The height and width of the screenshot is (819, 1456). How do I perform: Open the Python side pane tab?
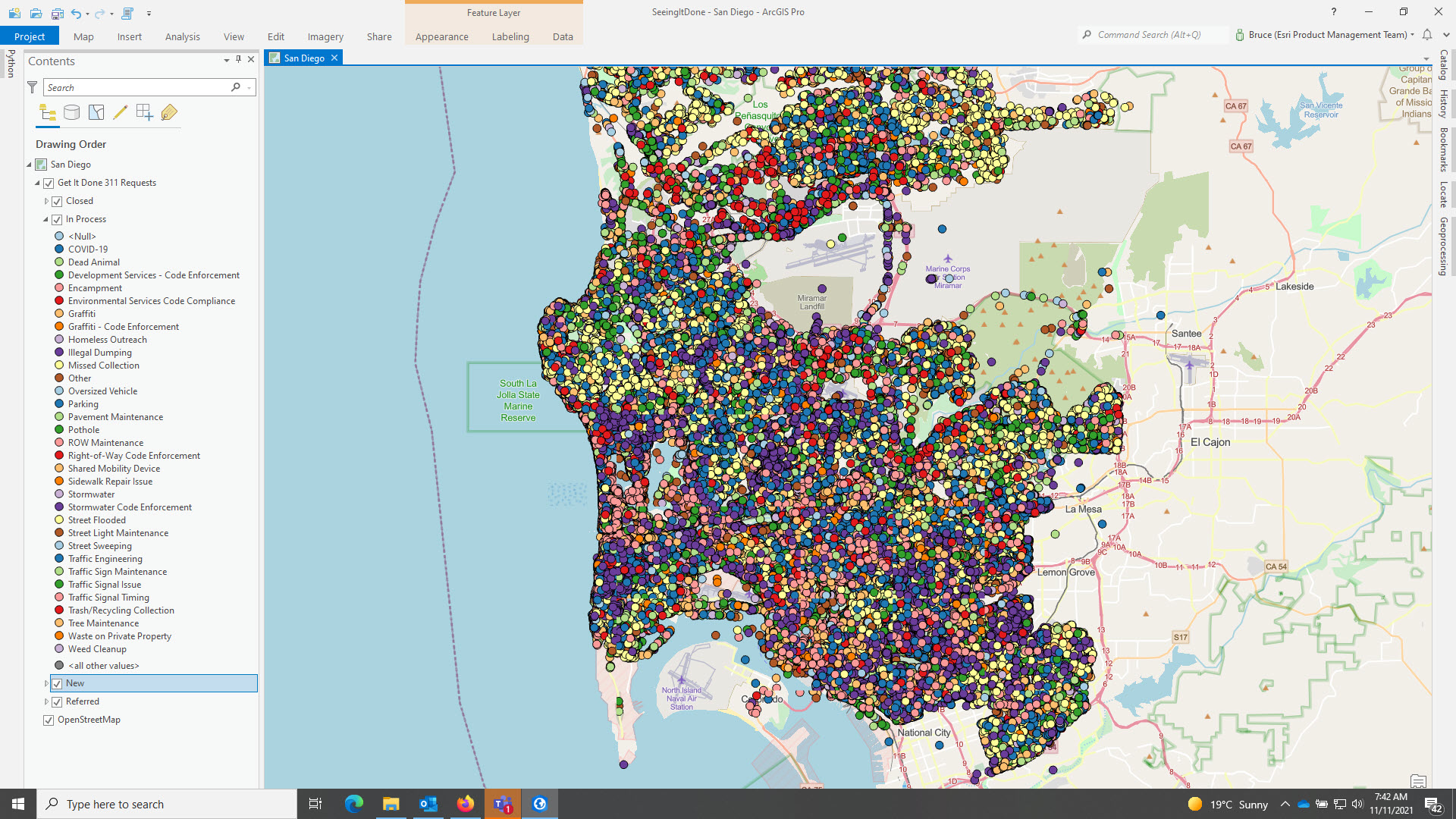coord(11,64)
